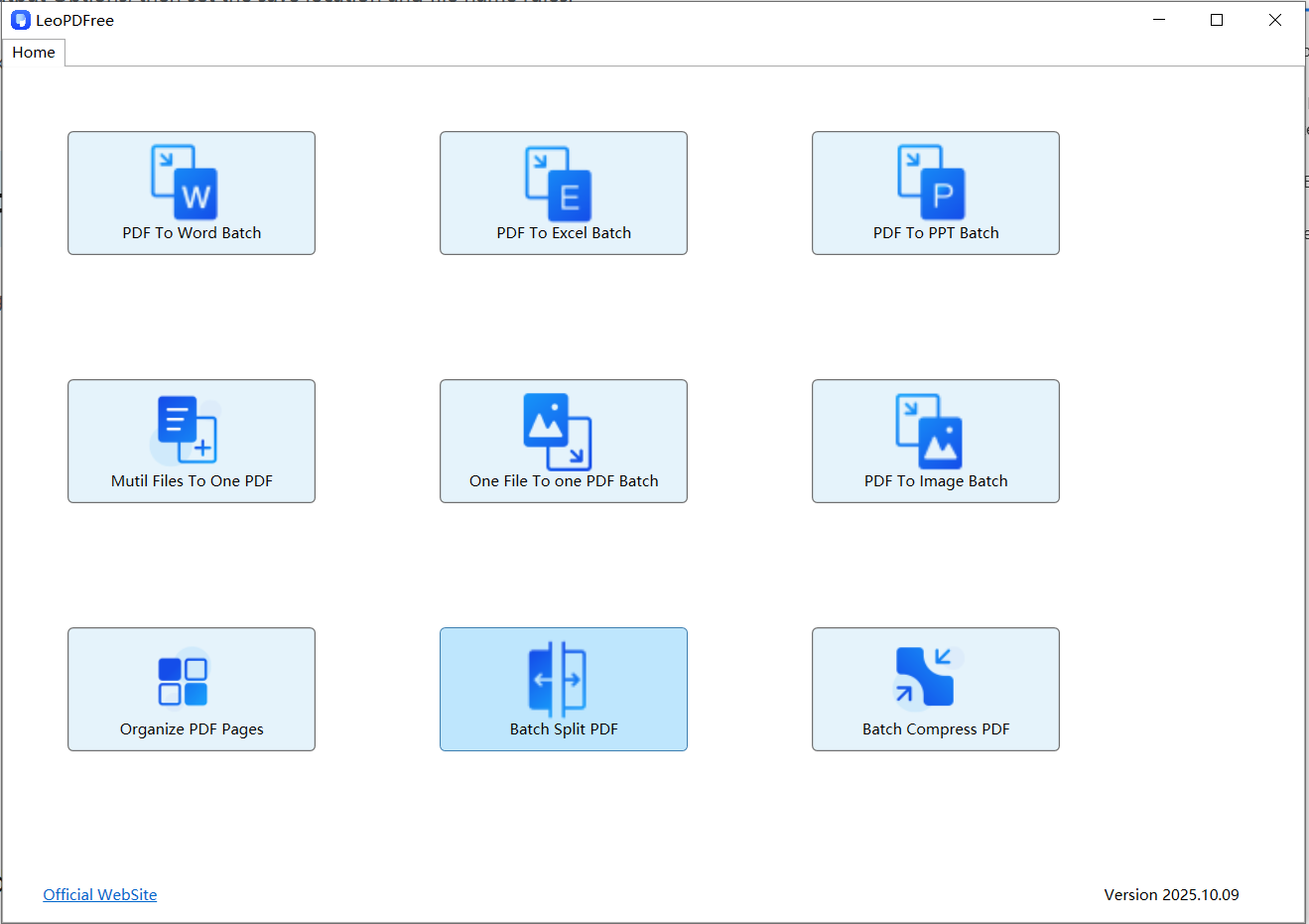The image size is (1309, 924).
Task: Open the PDF To Word Batch tool
Action: pyautogui.click(x=191, y=193)
